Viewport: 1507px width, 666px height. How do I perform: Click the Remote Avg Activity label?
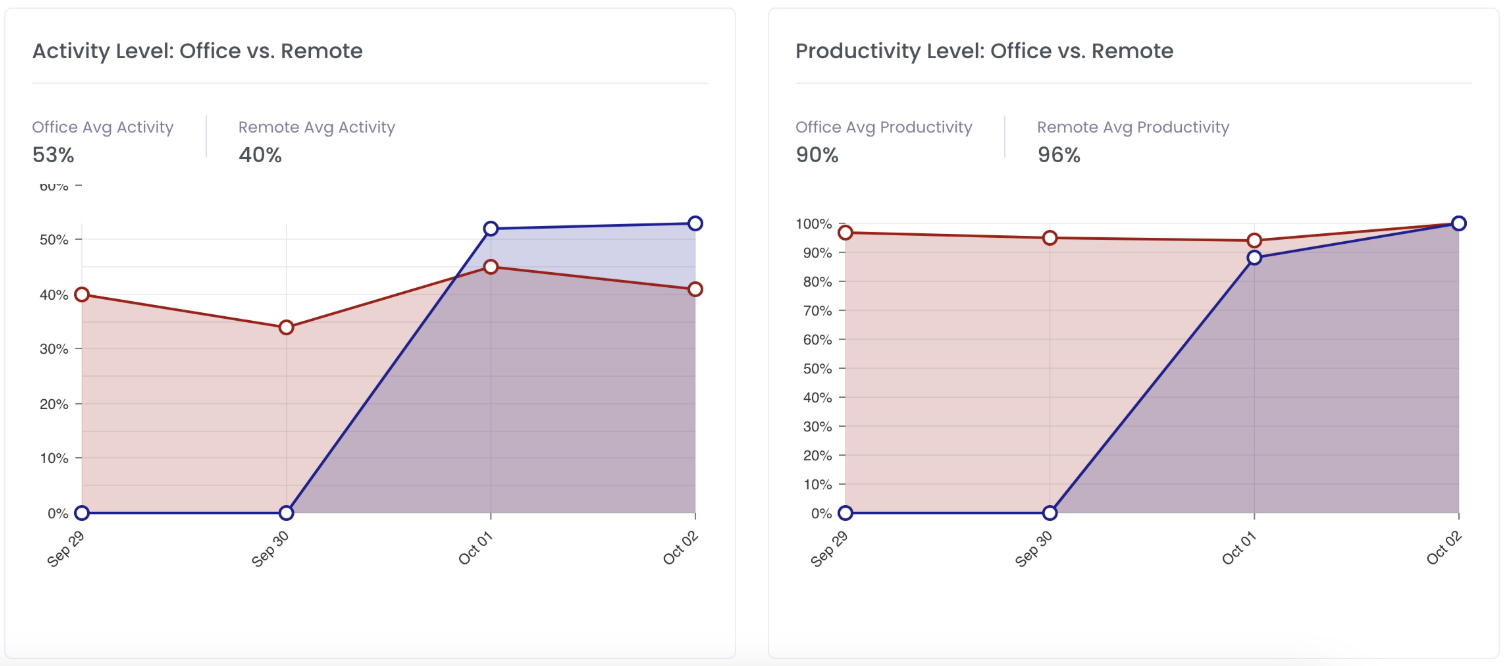317,127
